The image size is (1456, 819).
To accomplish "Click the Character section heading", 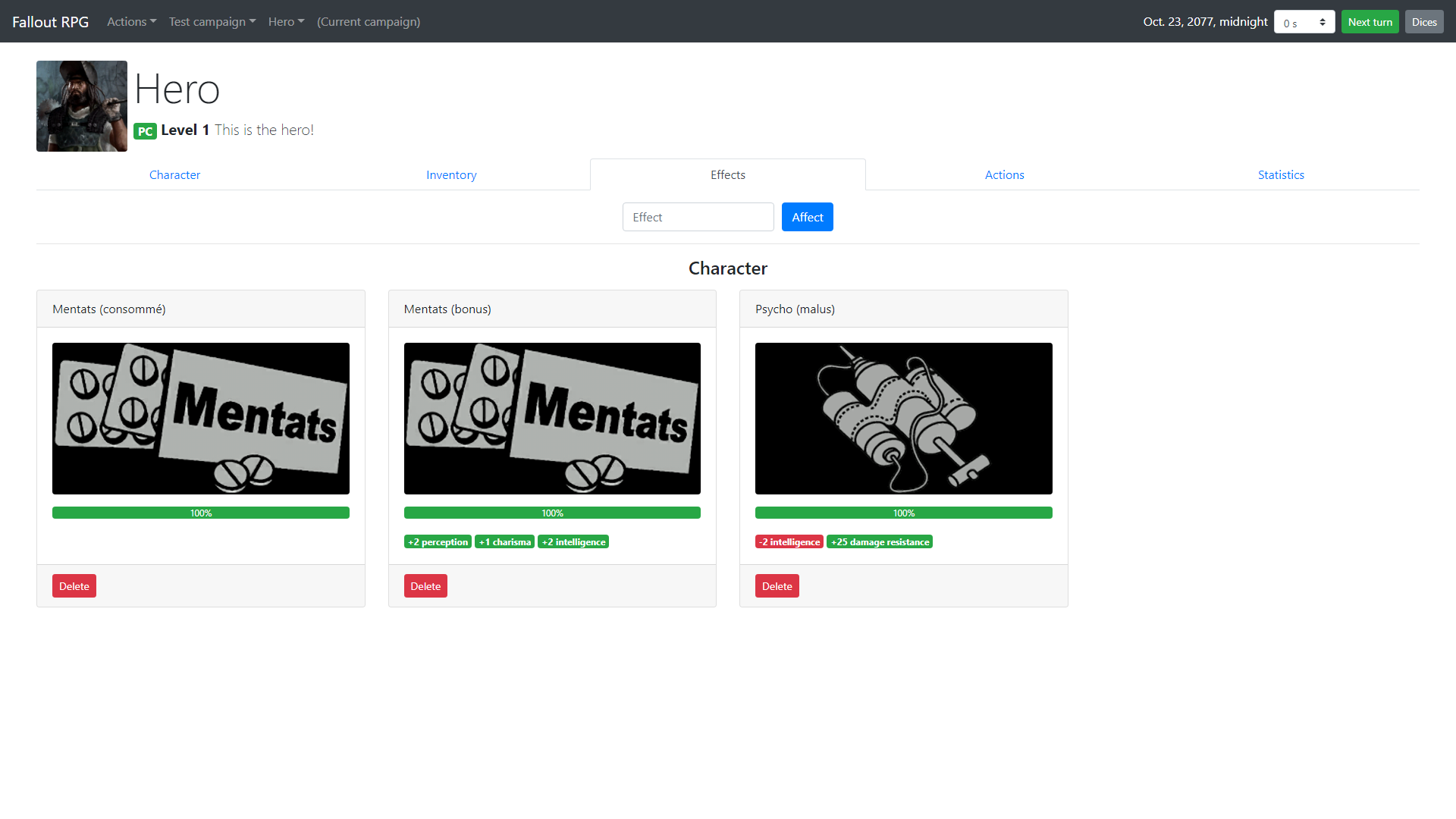I will click(x=728, y=268).
